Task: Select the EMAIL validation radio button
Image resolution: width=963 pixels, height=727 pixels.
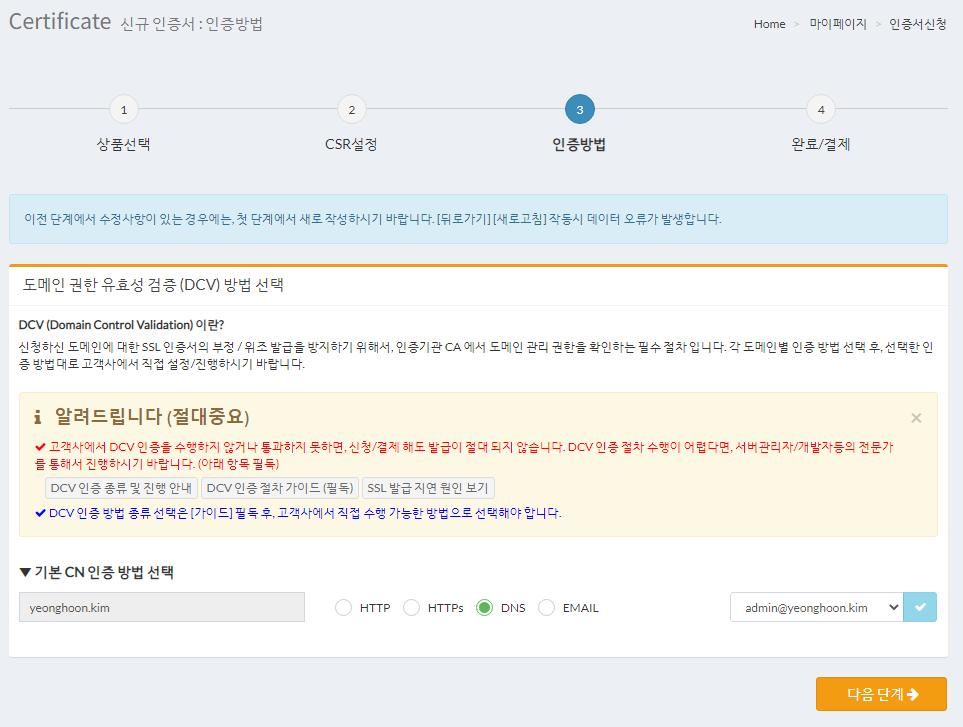Action: 546,607
